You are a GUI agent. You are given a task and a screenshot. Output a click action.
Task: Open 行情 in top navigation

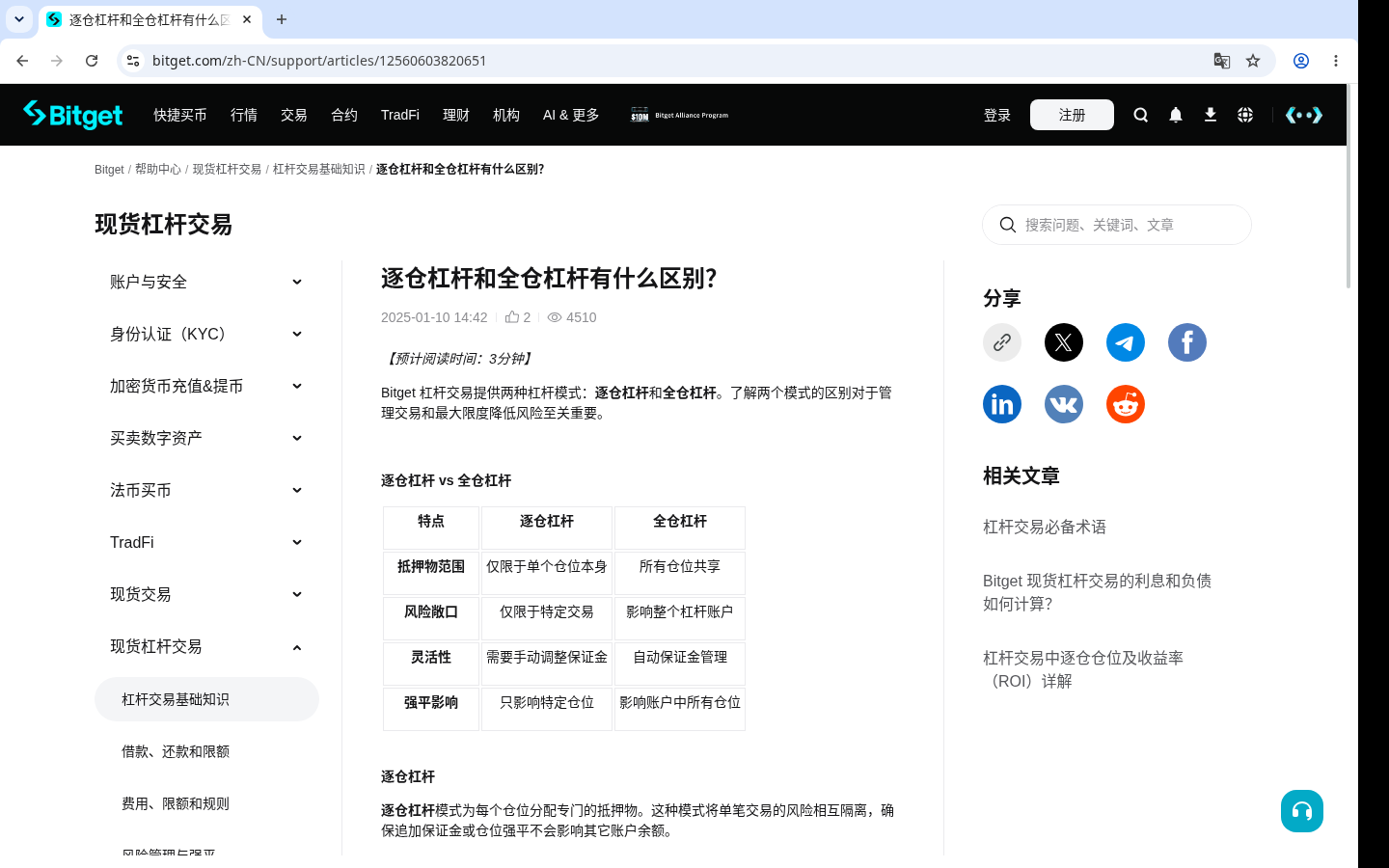244,115
